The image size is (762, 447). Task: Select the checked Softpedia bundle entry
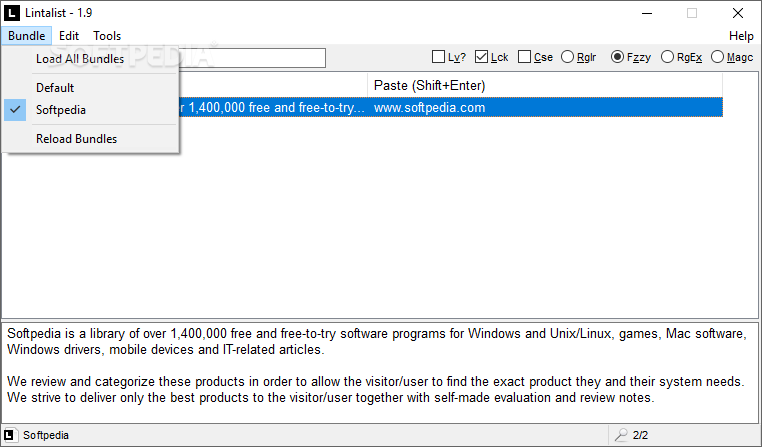pyautogui.click(x=90, y=110)
